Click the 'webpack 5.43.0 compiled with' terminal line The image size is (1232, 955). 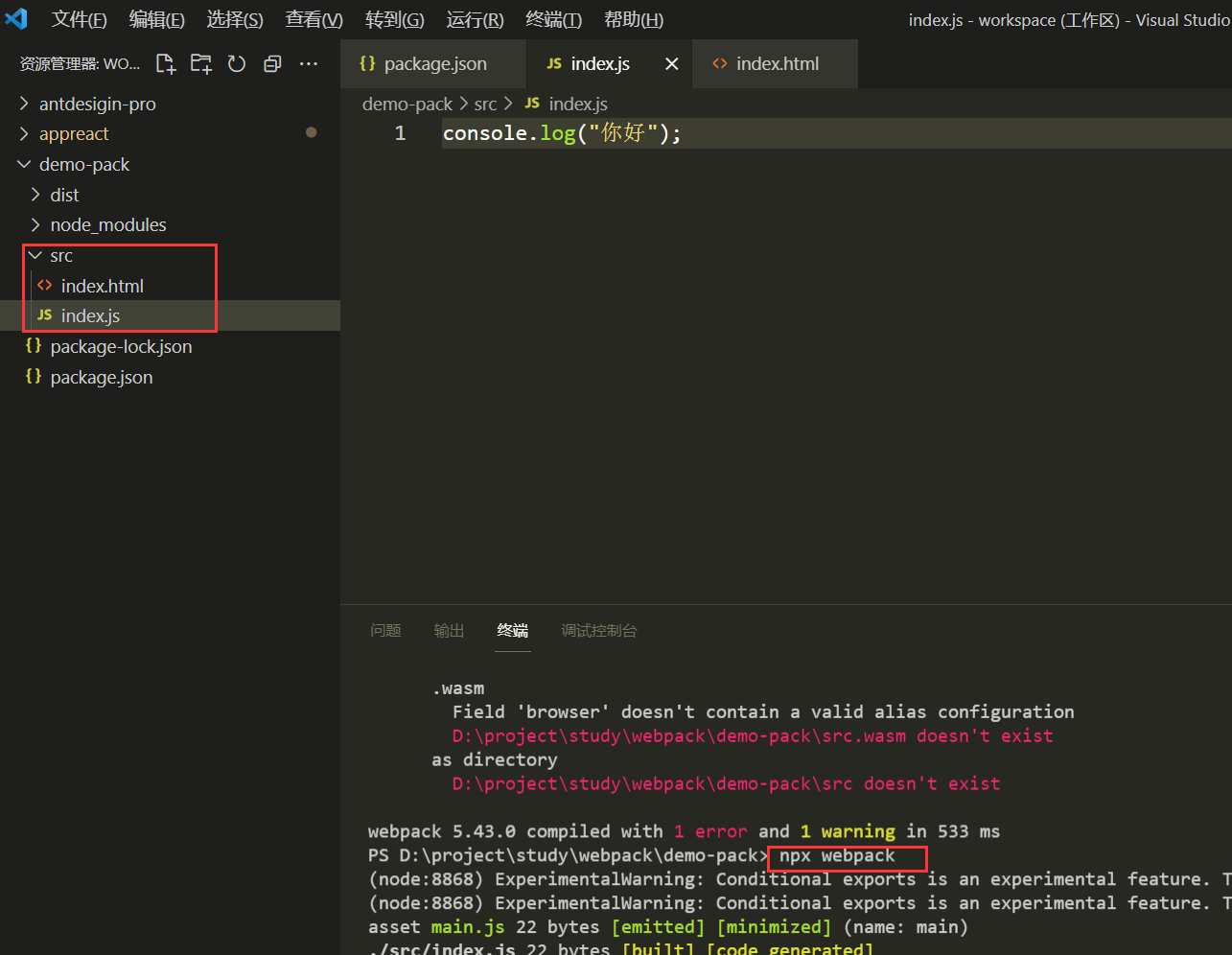point(684,831)
